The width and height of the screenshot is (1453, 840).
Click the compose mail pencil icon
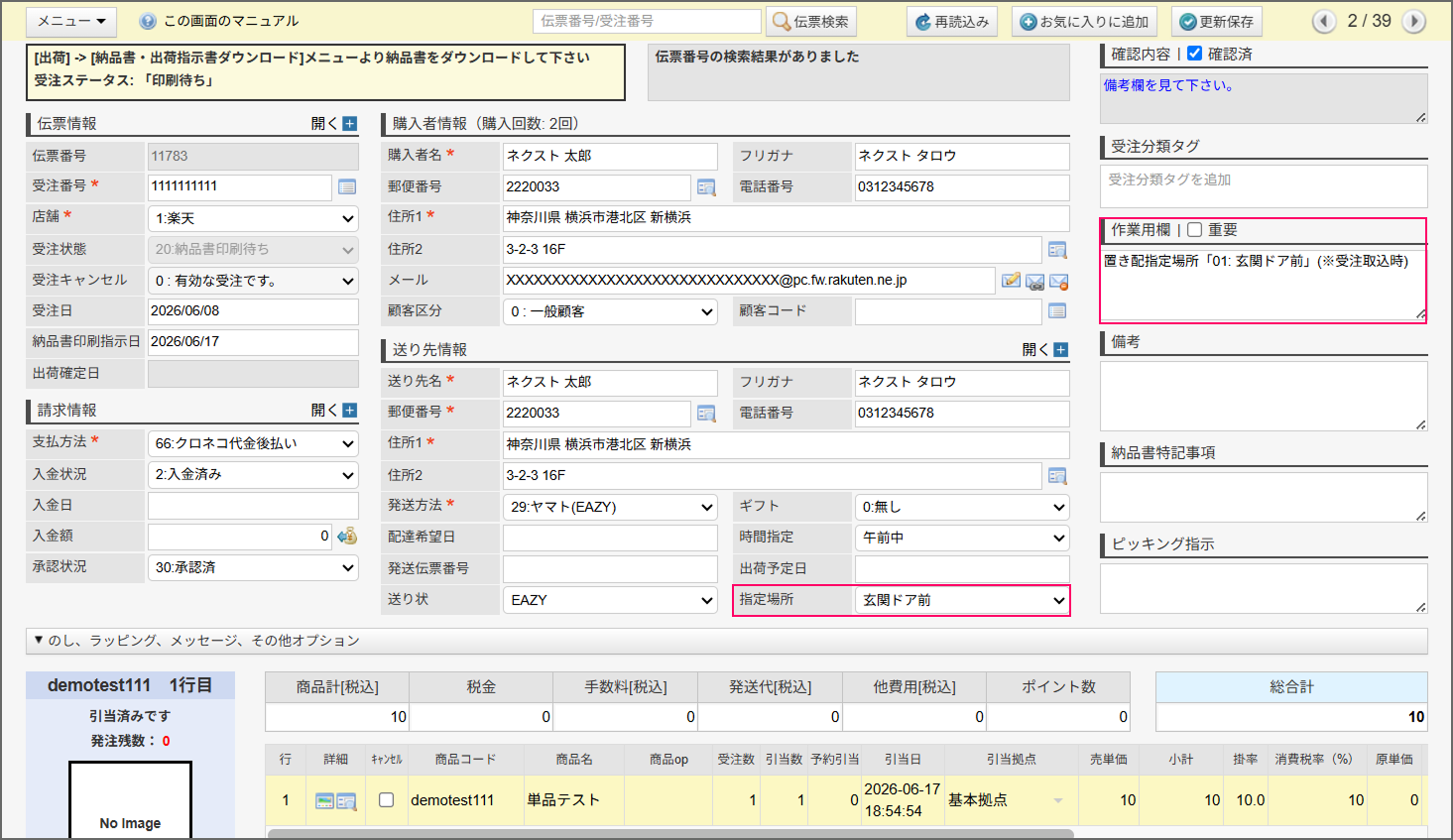(1011, 281)
